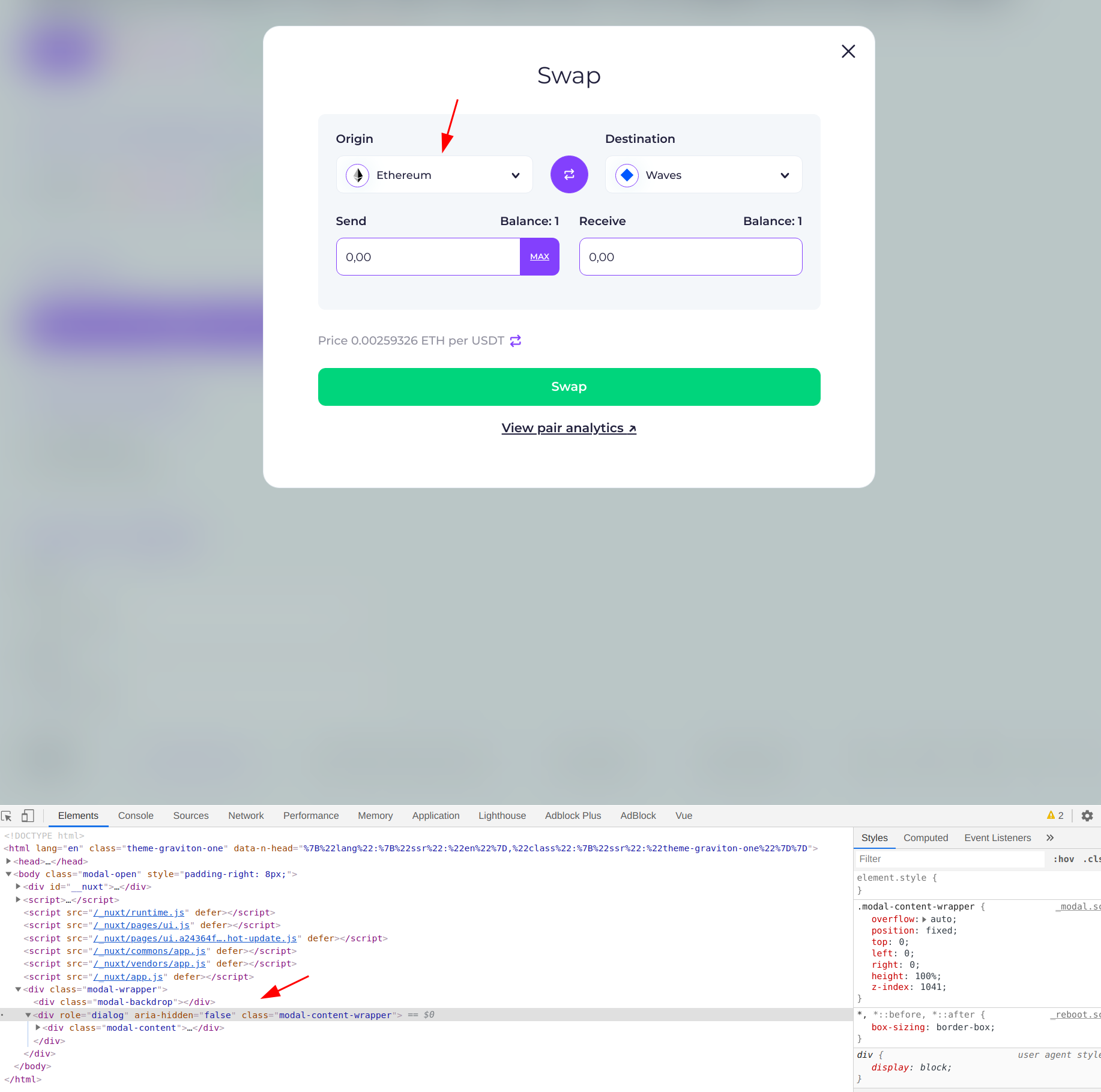Open the _nuxt/vendors/app.js link
The image size is (1101, 1092).
tap(149, 964)
